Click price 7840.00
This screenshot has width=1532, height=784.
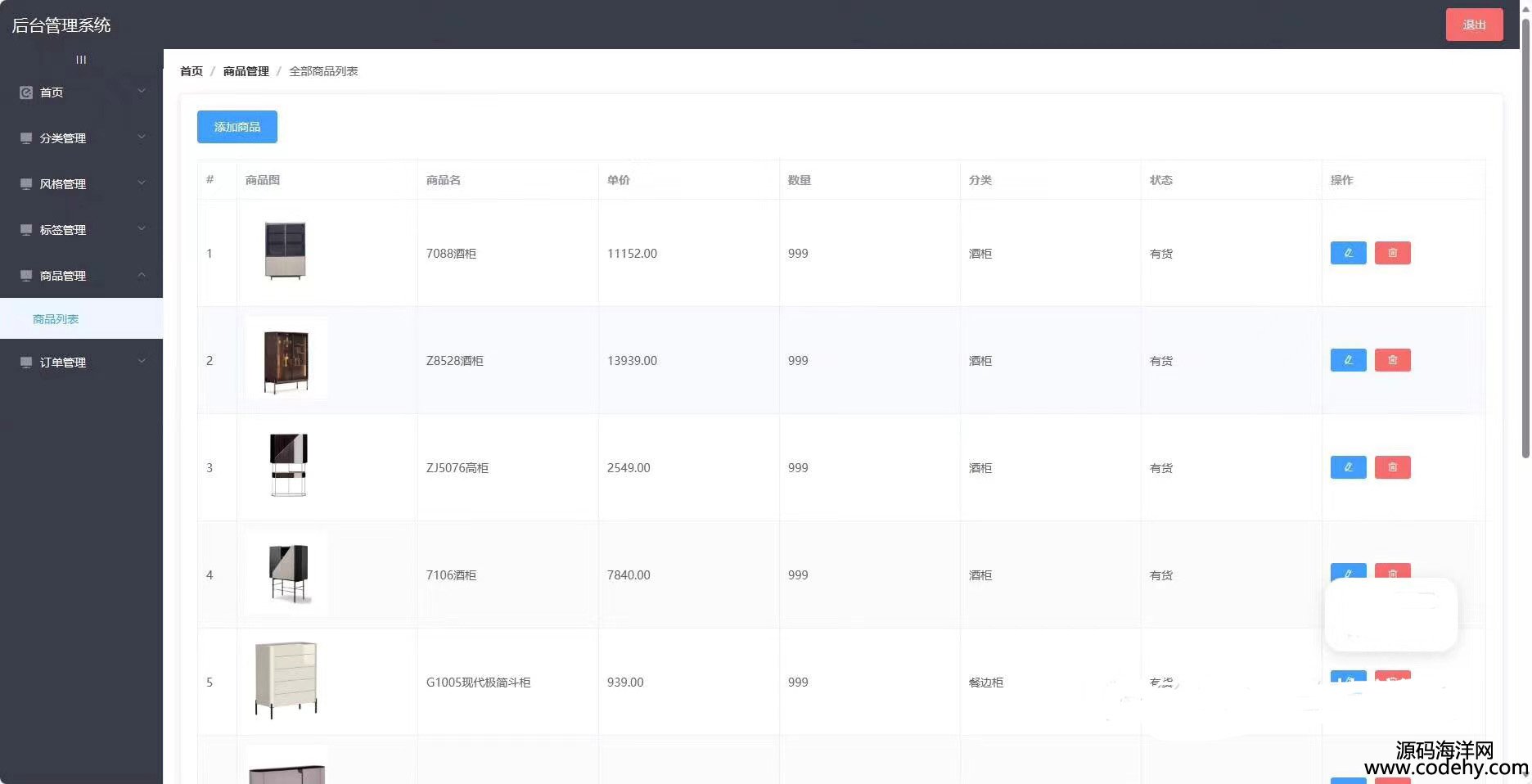click(629, 575)
